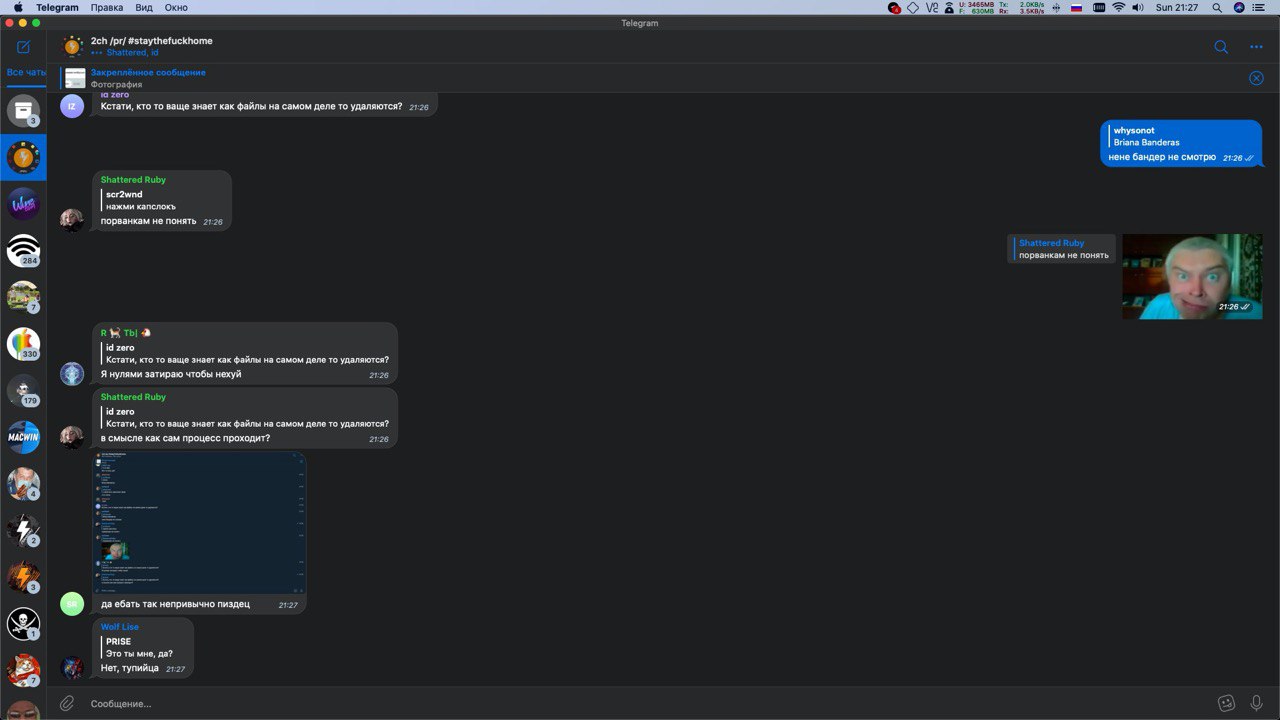
Task: Open the archived chats folder
Action: [x=23, y=110]
